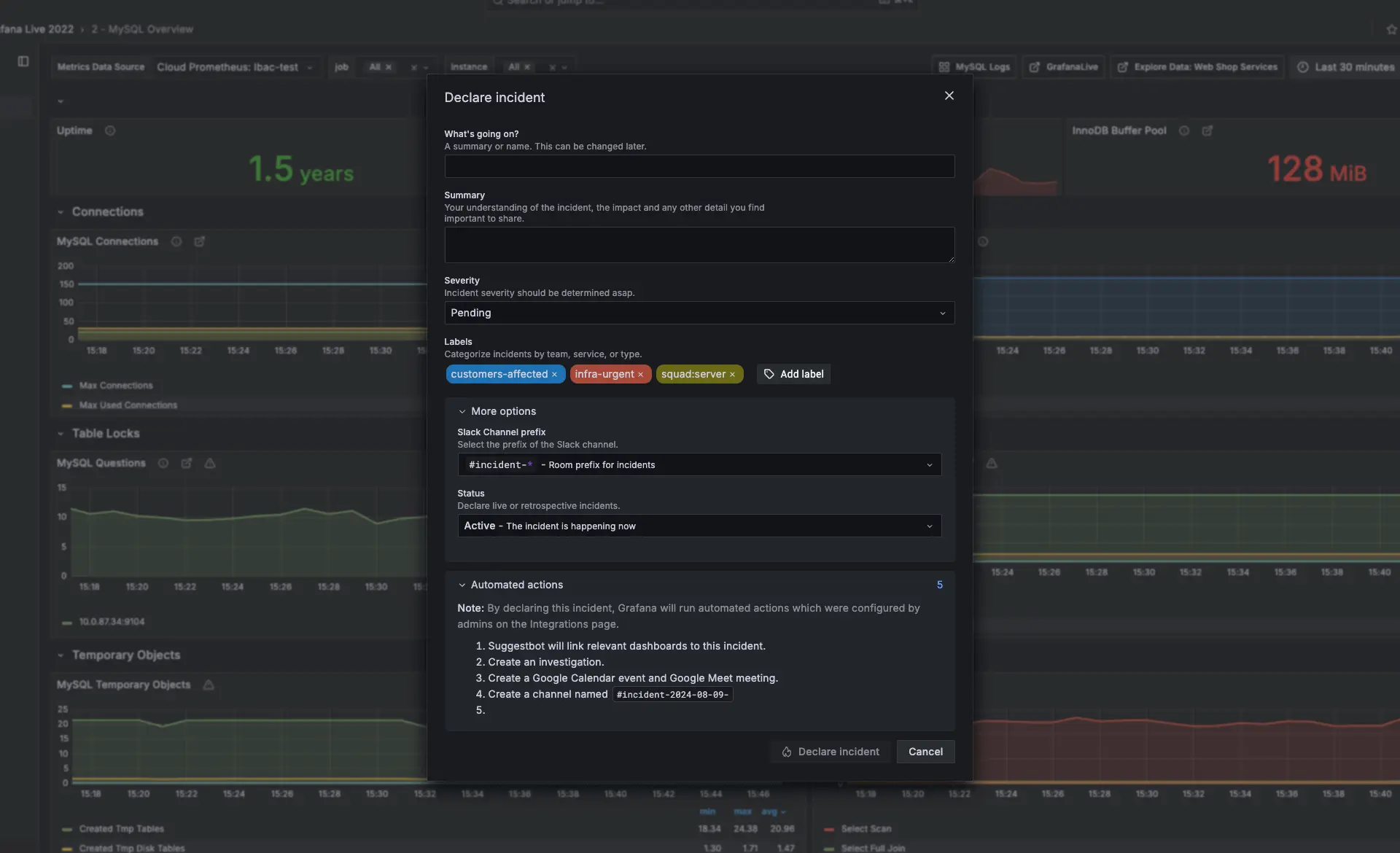Remove the squad:server label
The image size is (1400, 853).
click(732, 374)
